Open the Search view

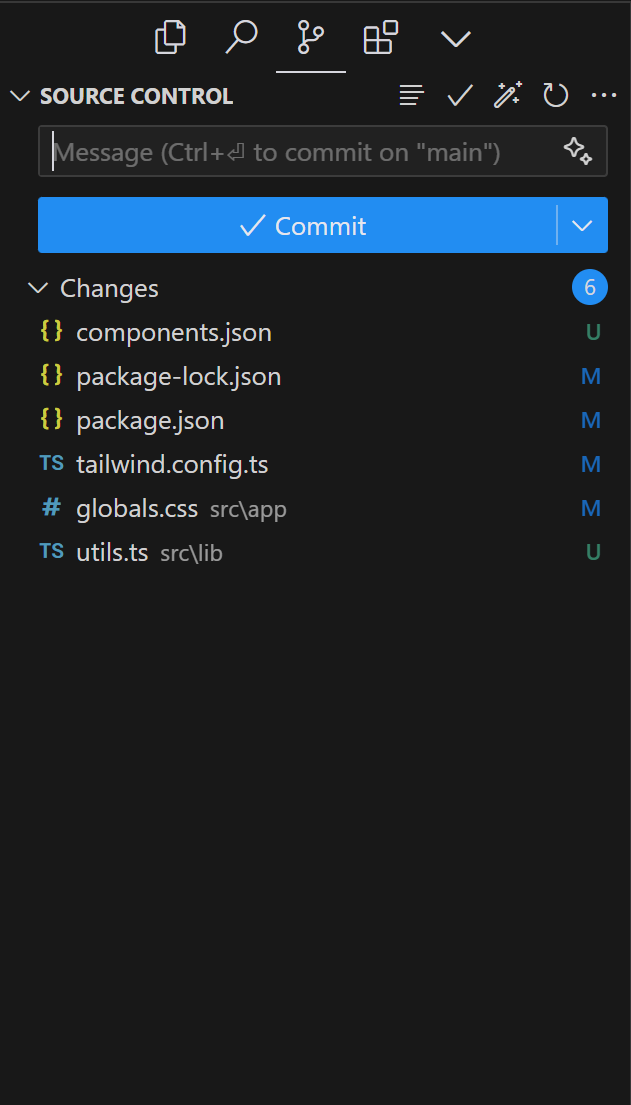pyautogui.click(x=240, y=37)
